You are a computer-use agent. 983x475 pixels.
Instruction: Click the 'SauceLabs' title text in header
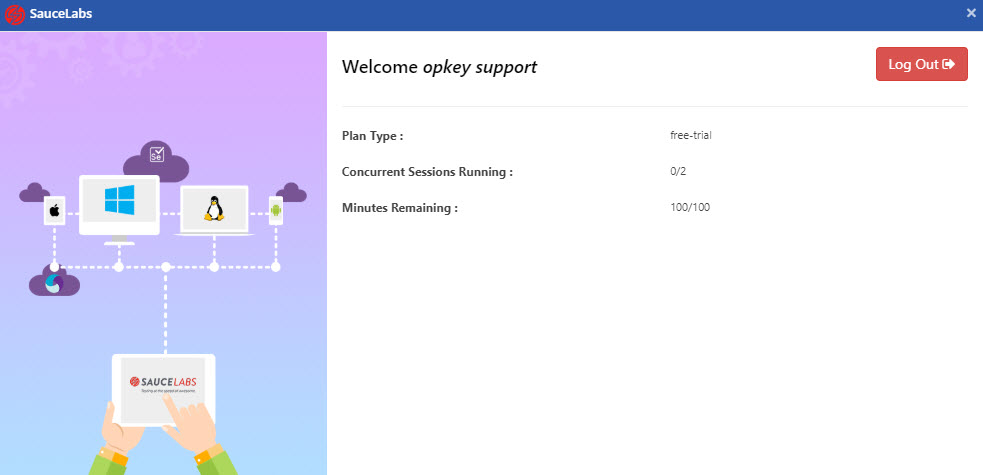(61, 13)
